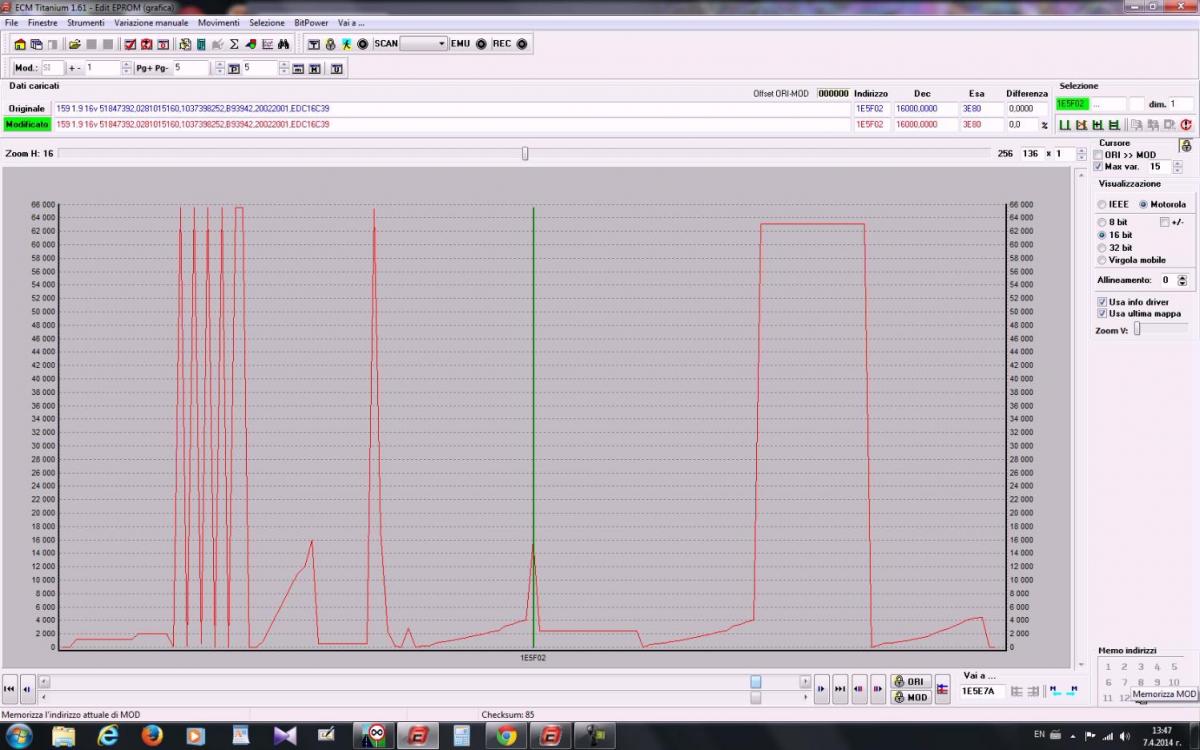Click the running man toolbar icon

[346, 44]
